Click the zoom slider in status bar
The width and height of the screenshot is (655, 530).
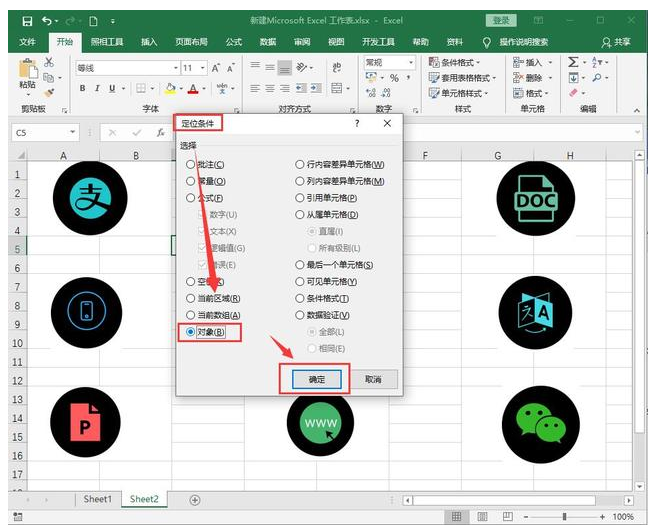coord(563,517)
